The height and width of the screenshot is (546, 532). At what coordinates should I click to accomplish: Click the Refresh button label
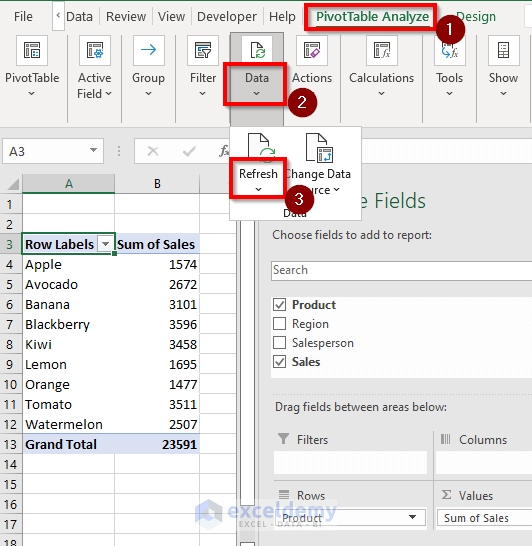click(x=258, y=173)
